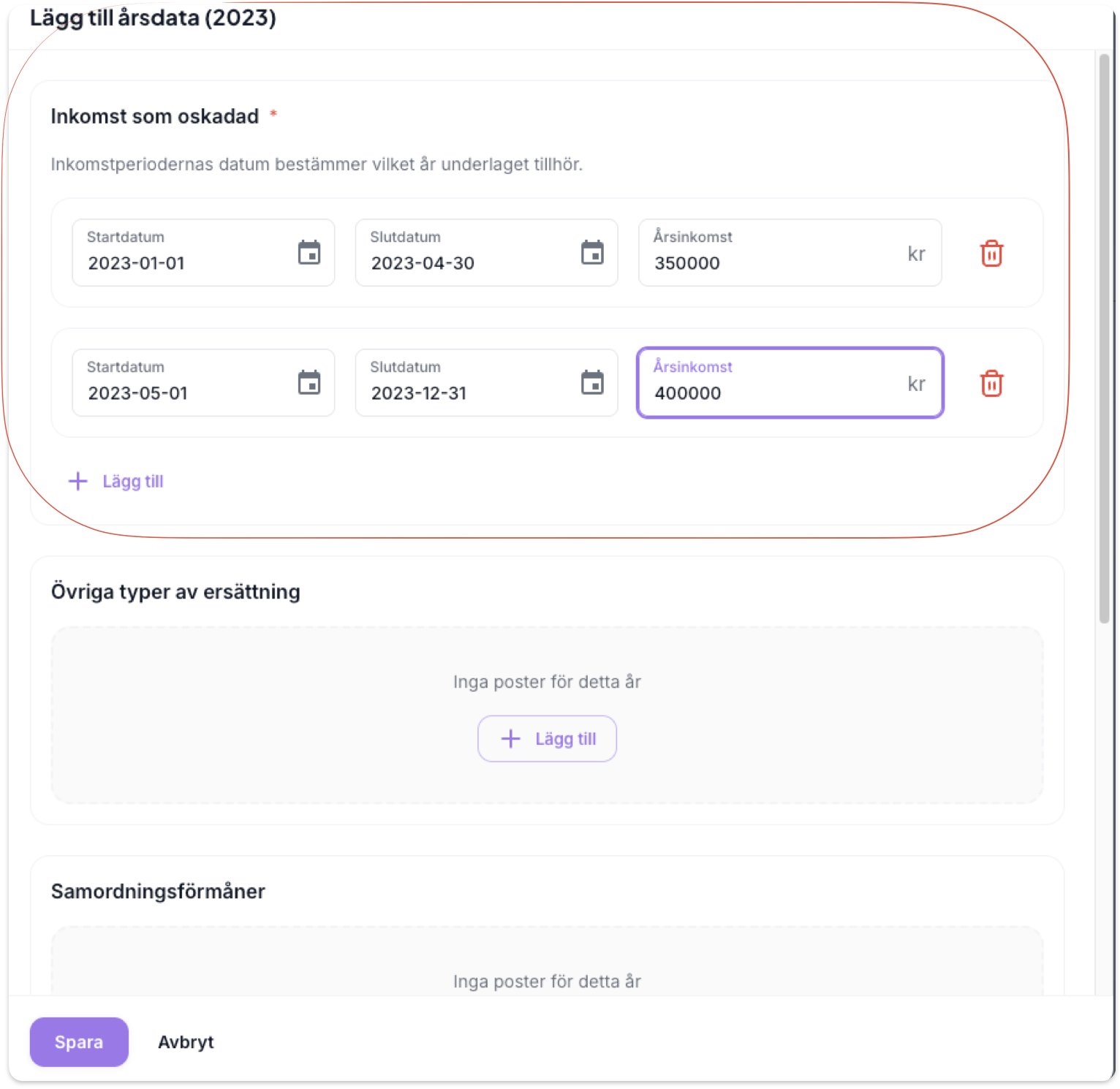Save the form with Spara

point(79,1042)
